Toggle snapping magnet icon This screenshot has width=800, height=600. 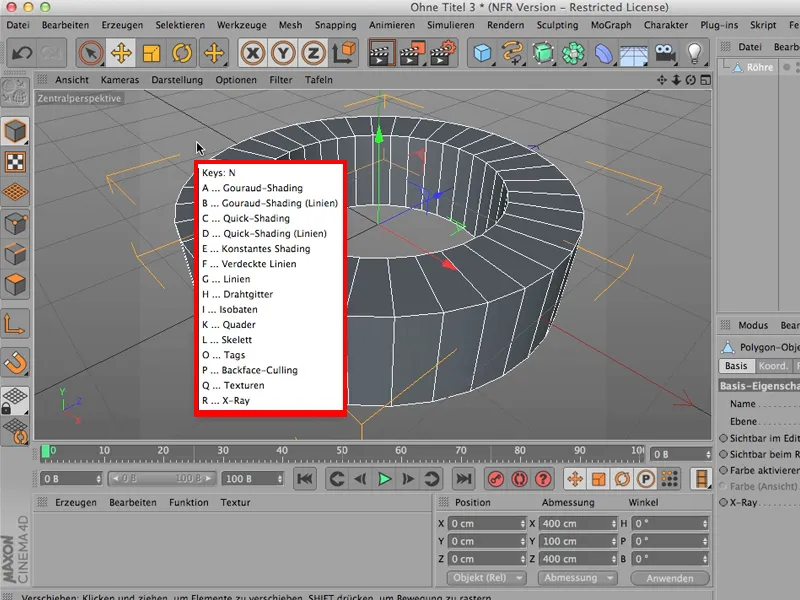[x=15, y=363]
